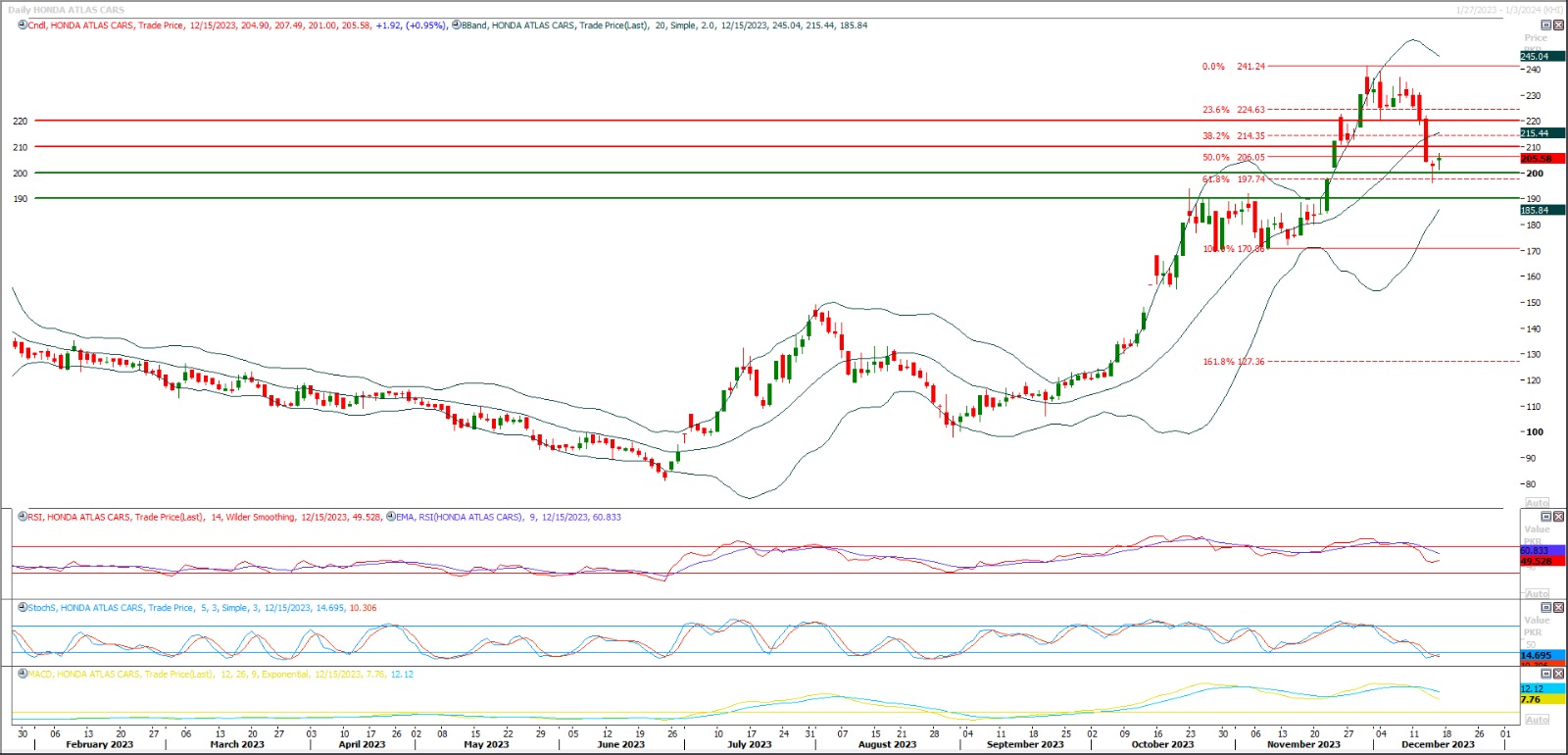Click December 2023 on the time axis
1568x755 pixels.
click(x=1438, y=744)
